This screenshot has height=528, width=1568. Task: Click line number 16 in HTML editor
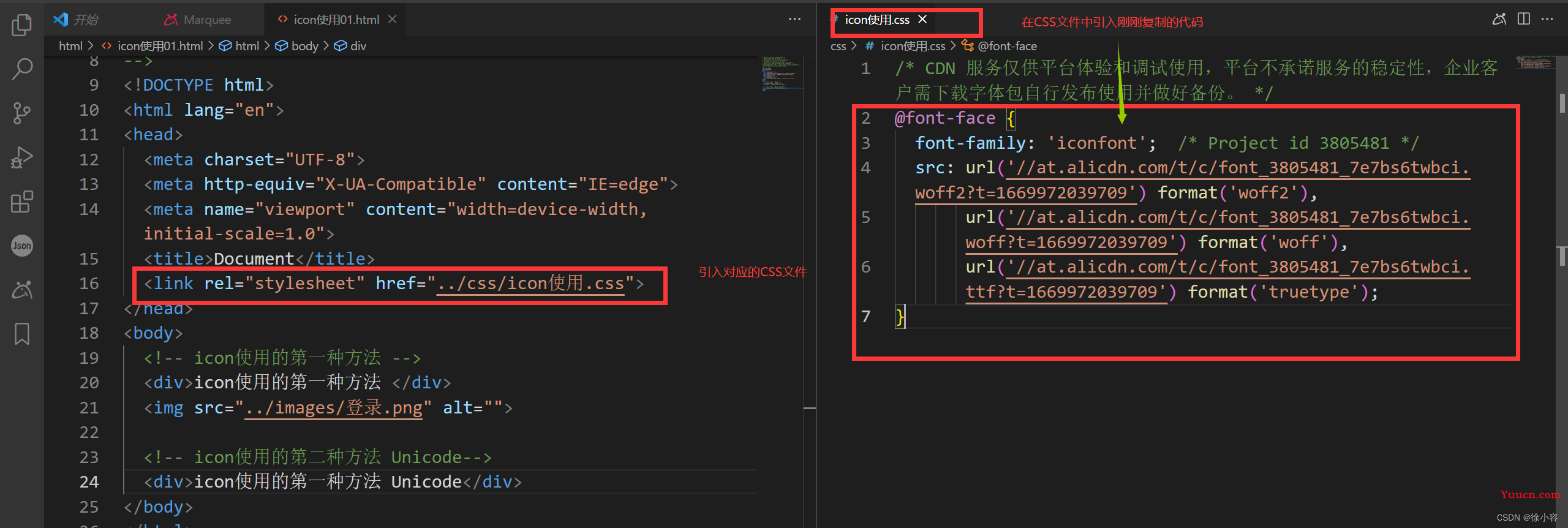89,284
